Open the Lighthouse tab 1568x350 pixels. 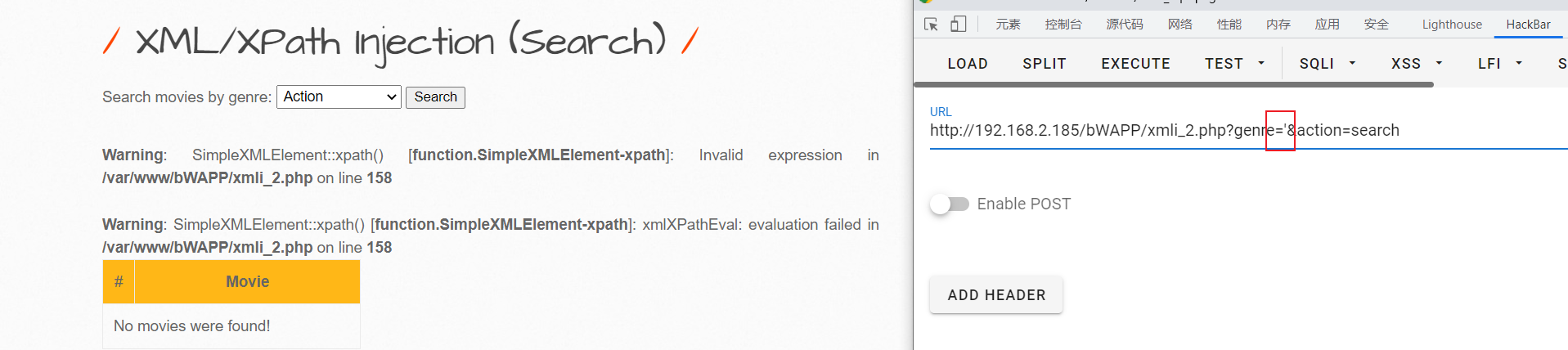pyautogui.click(x=1452, y=25)
